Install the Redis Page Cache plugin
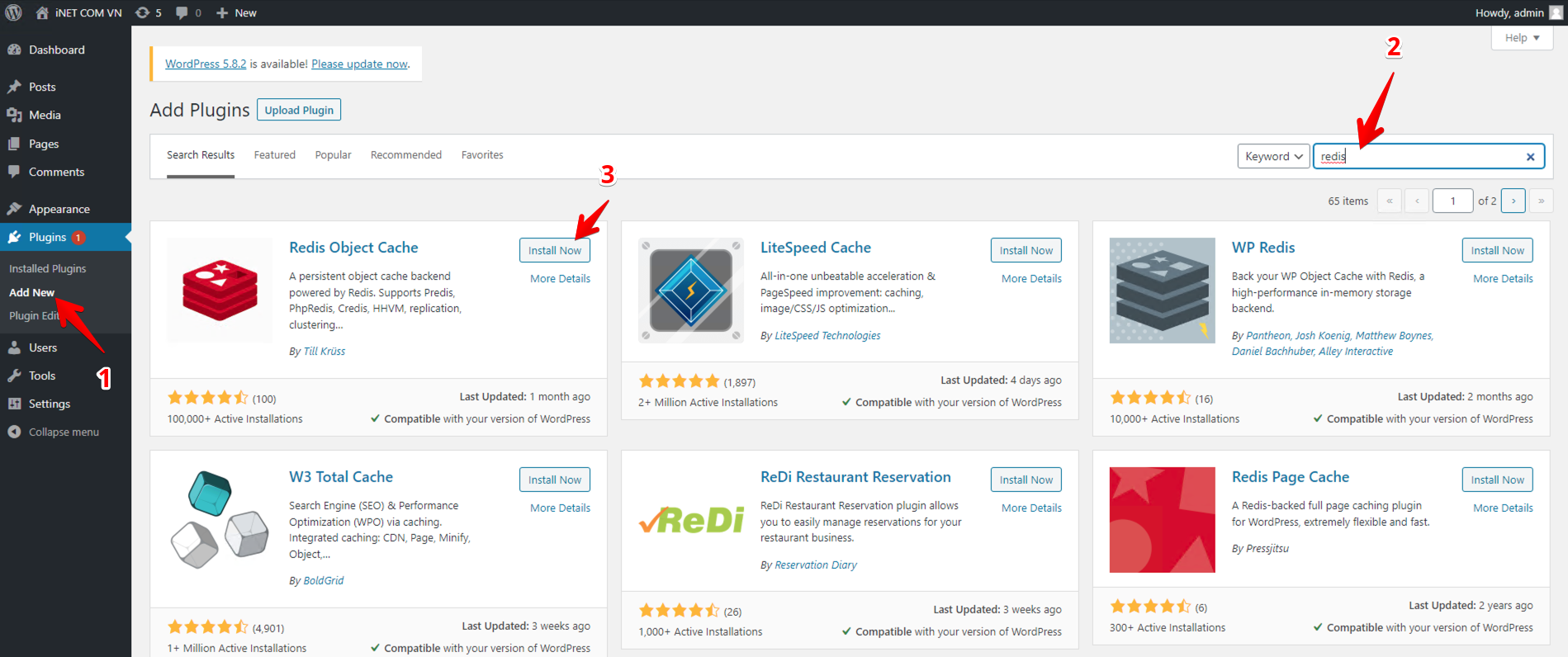The width and height of the screenshot is (1568, 657). [1498, 480]
